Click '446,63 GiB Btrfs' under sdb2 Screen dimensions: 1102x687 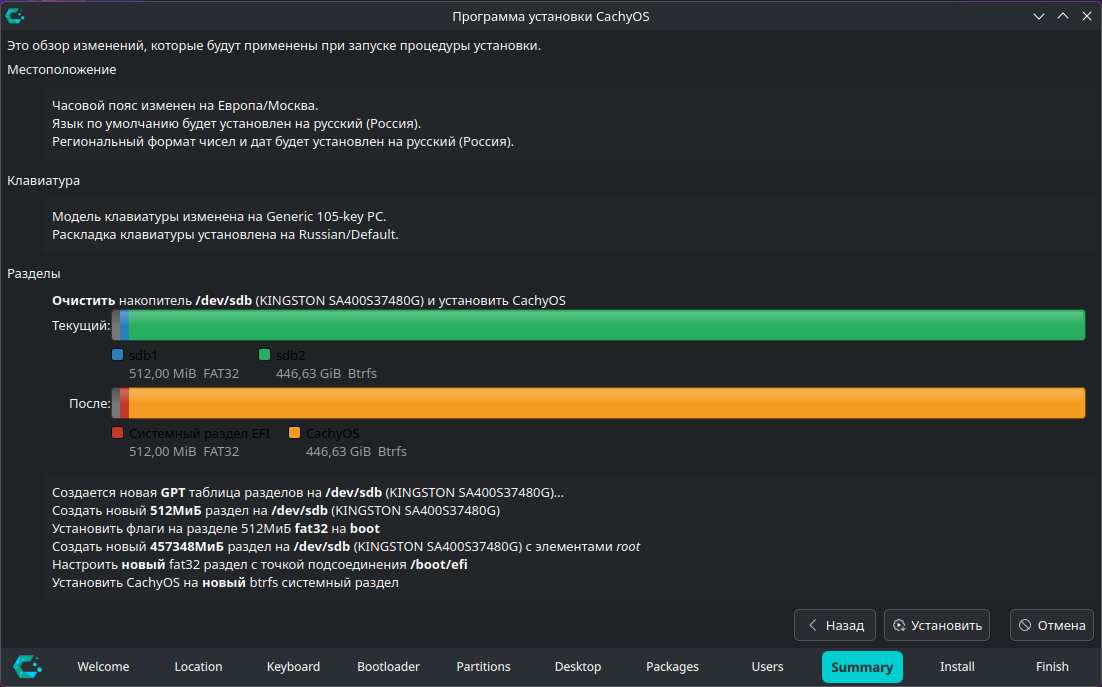326,374
